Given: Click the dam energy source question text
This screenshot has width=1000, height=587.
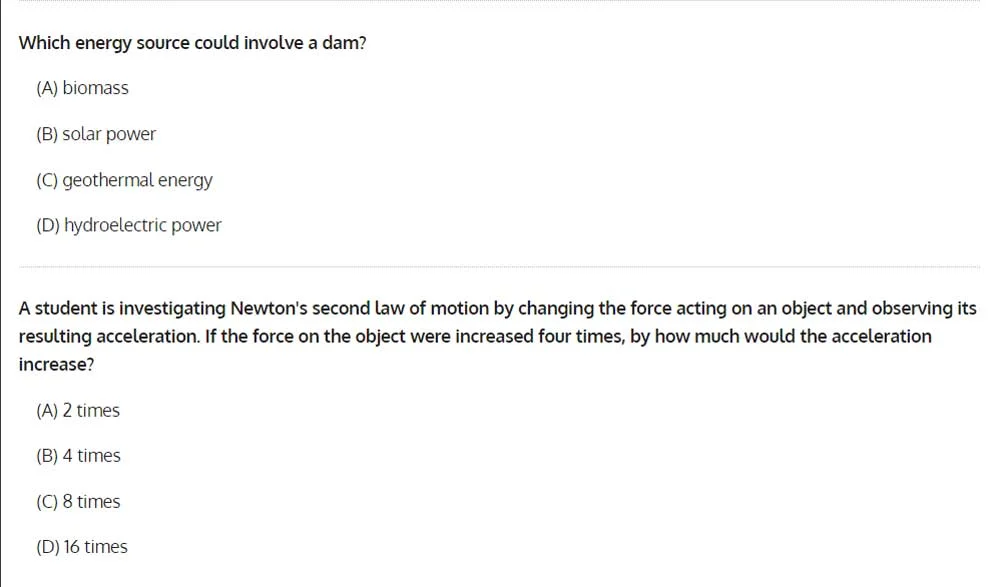Looking at the screenshot, I should click(193, 43).
